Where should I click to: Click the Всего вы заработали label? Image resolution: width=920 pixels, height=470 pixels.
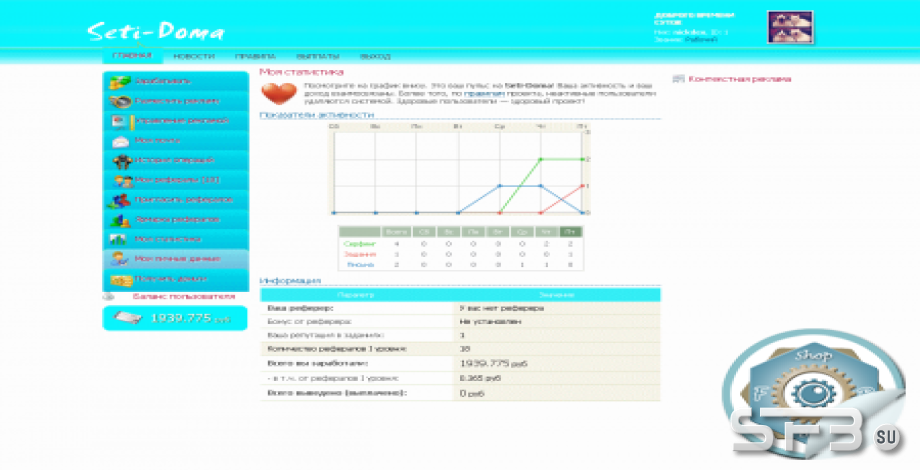point(317,364)
